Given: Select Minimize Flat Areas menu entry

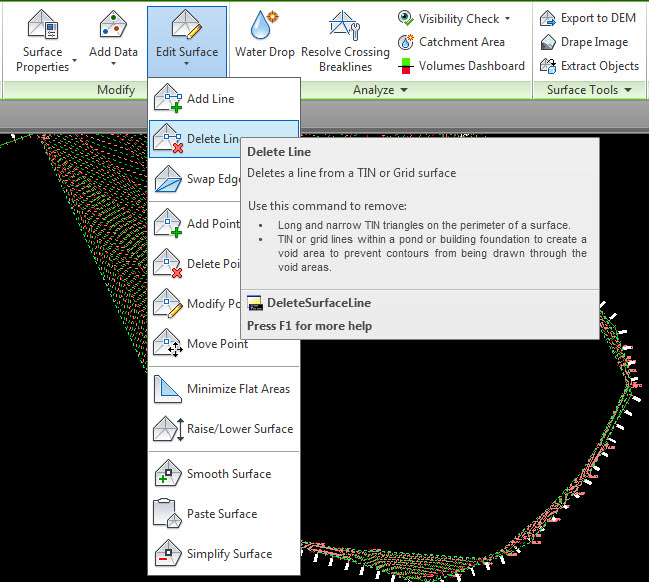Looking at the screenshot, I should coord(224,389).
